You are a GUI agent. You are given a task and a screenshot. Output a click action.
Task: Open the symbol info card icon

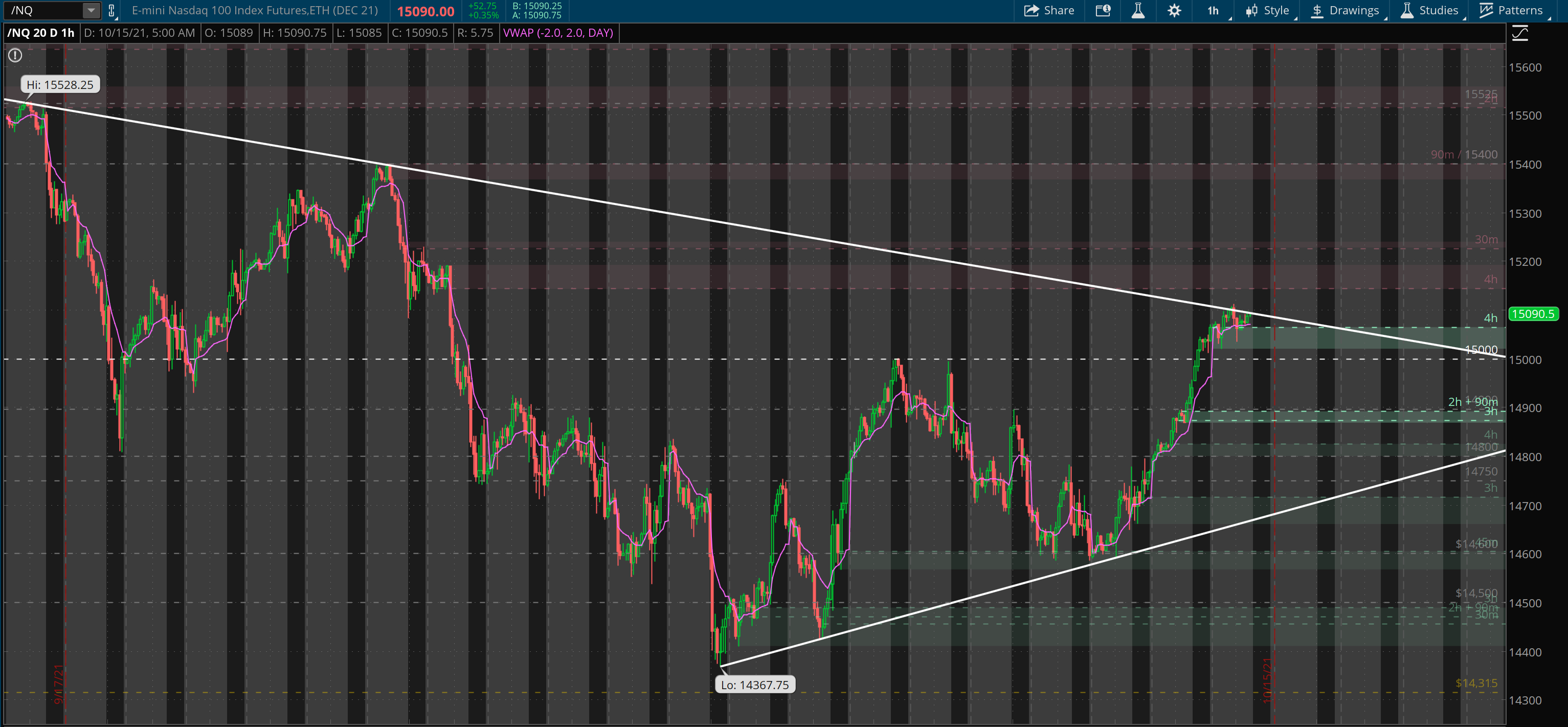point(1103,10)
